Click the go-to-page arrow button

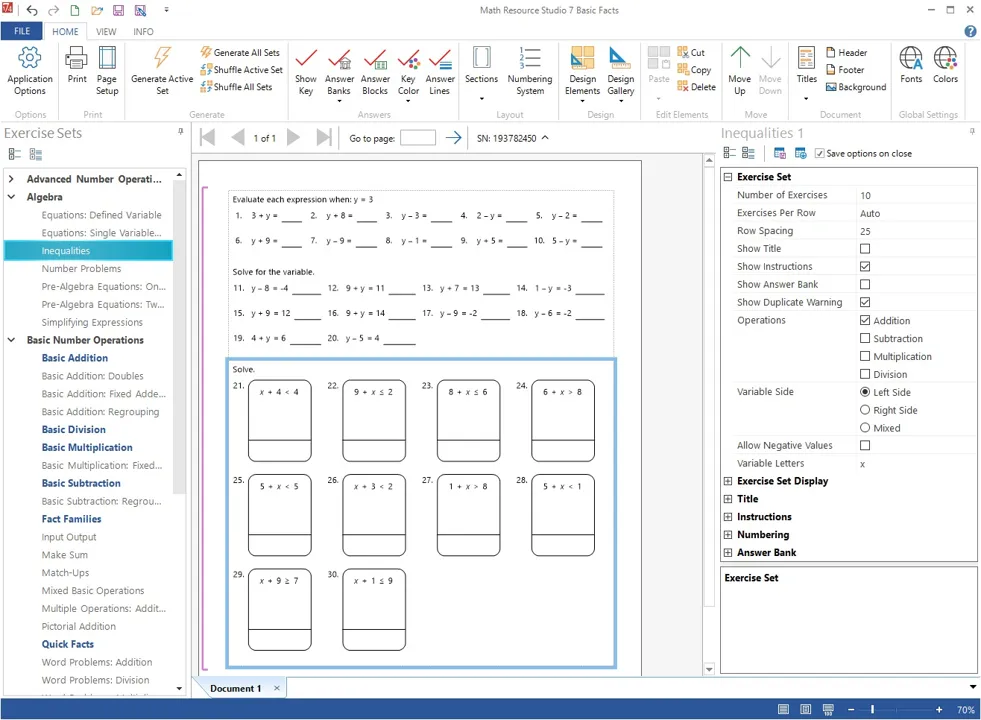pos(454,138)
